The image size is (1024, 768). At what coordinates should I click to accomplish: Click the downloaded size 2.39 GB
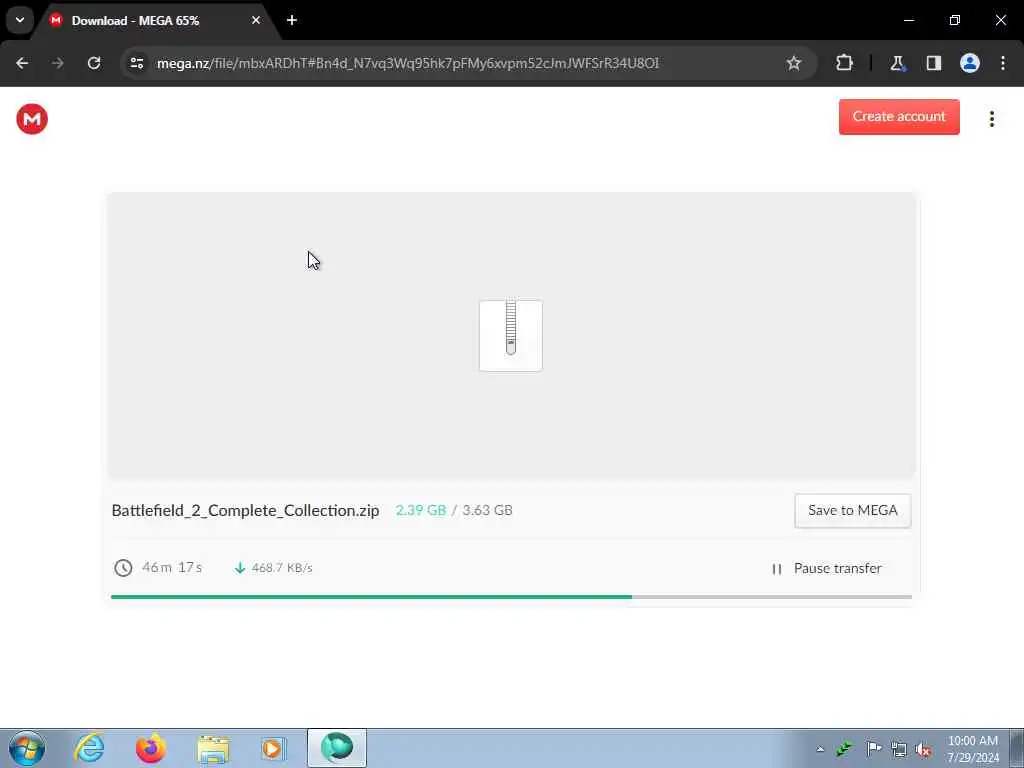pos(421,511)
